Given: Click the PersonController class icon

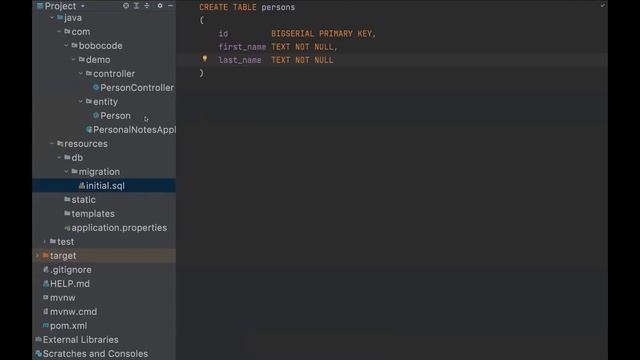Looking at the screenshot, I should [96, 87].
